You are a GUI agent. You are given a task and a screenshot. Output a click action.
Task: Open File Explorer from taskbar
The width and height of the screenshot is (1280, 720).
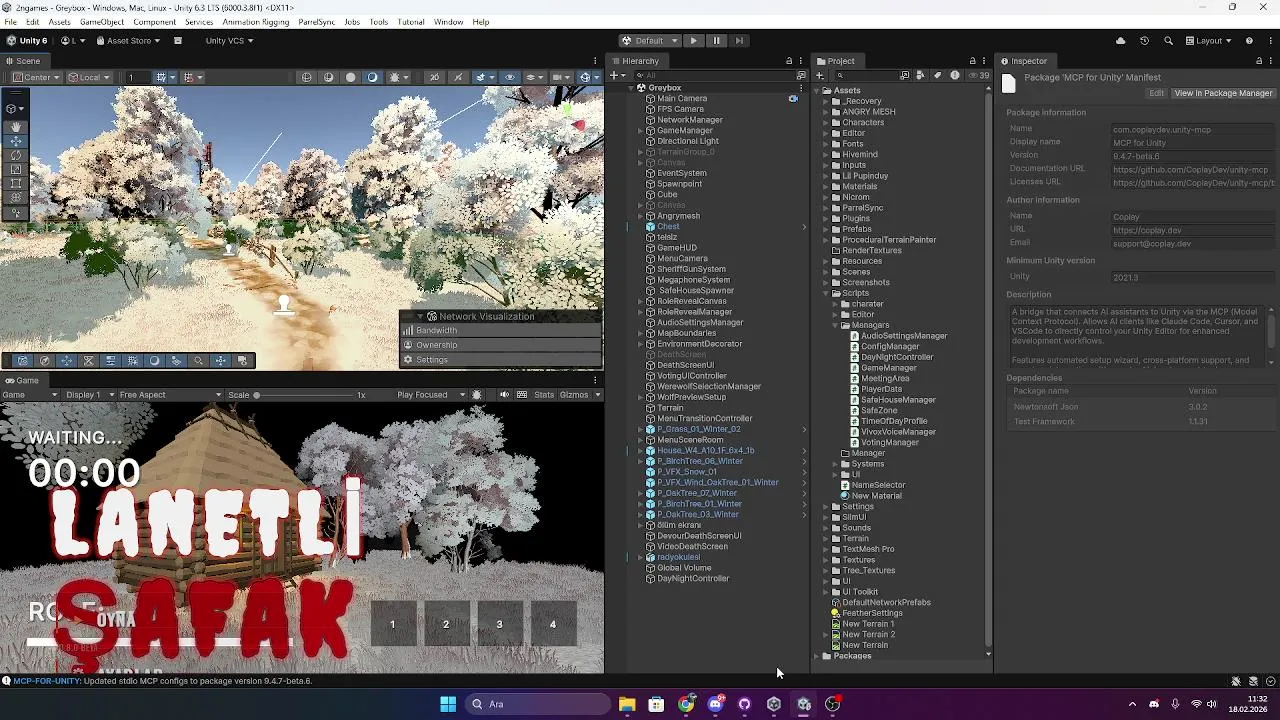coord(627,704)
